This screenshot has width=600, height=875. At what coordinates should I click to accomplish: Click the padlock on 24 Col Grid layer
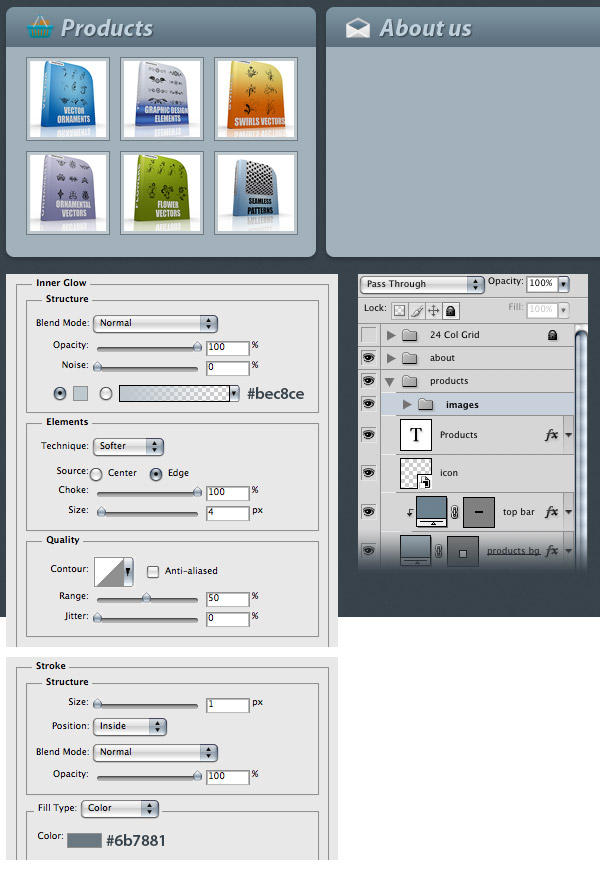point(552,335)
